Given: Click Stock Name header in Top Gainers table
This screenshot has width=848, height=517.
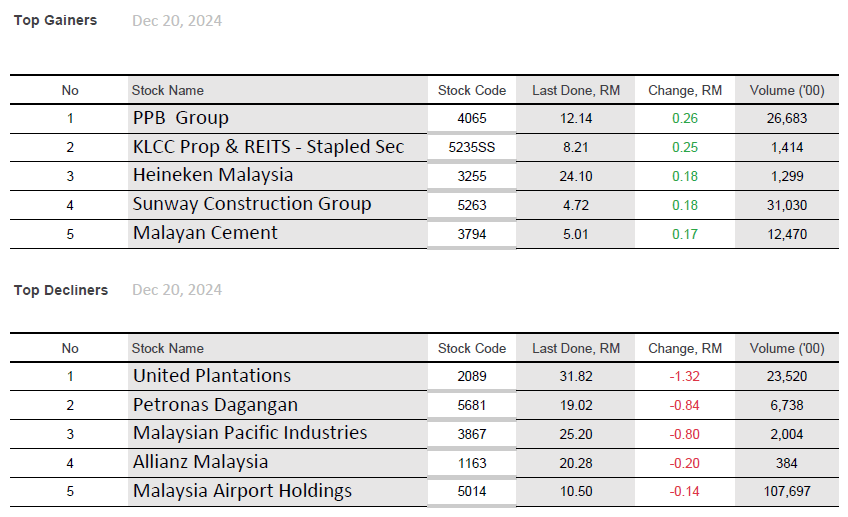Looking at the screenshot, I should 168,90.
